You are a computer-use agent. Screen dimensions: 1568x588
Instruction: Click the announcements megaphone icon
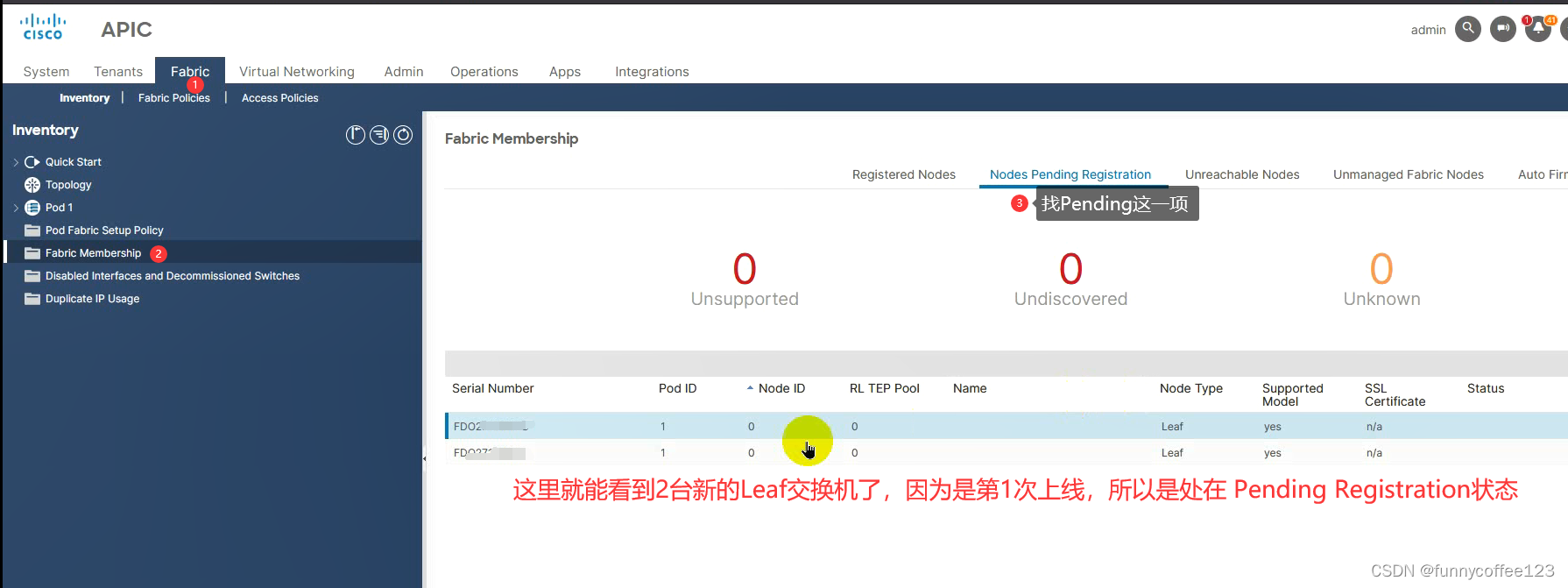tap(1503, 29)
